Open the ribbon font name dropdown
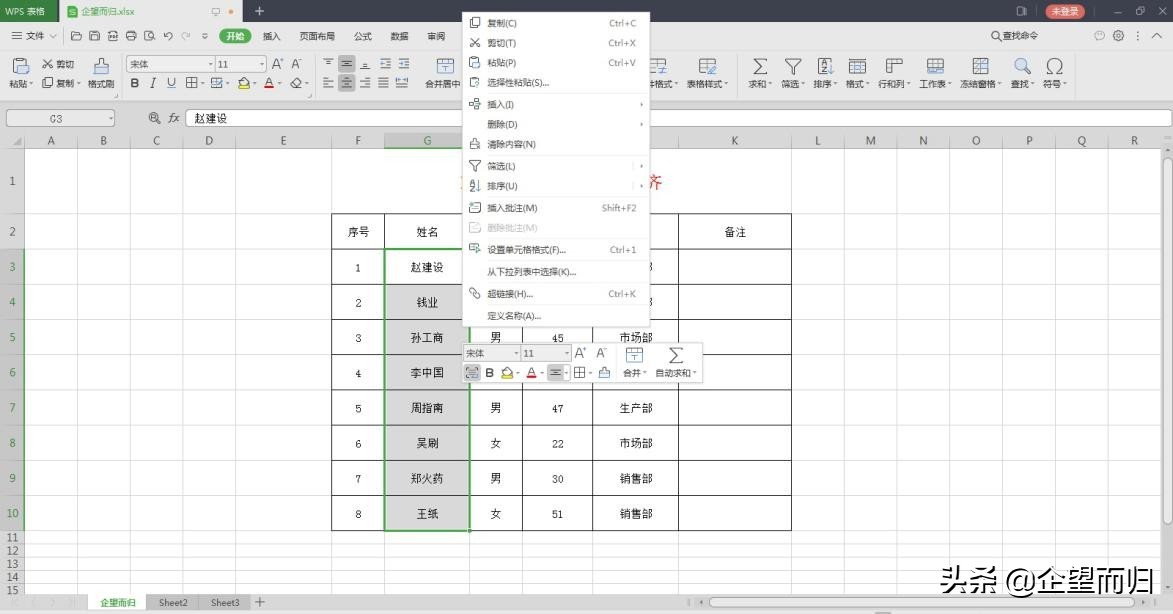Viewport: 1173px width, 614px height. [211, 64]
